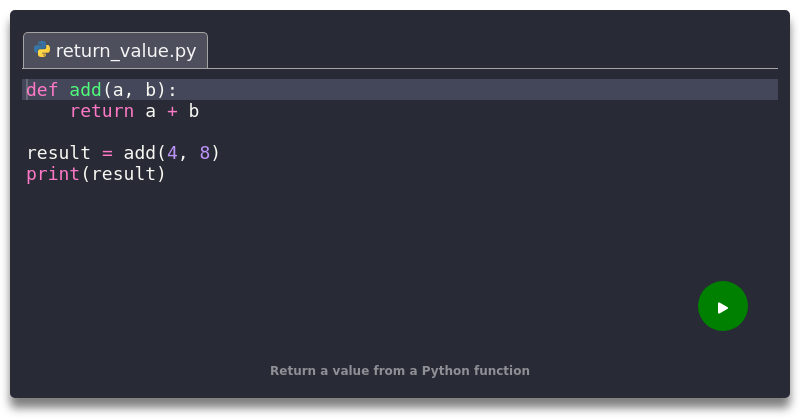
Task: Click the plus operator in the return statement
Action: coord(173,111)
